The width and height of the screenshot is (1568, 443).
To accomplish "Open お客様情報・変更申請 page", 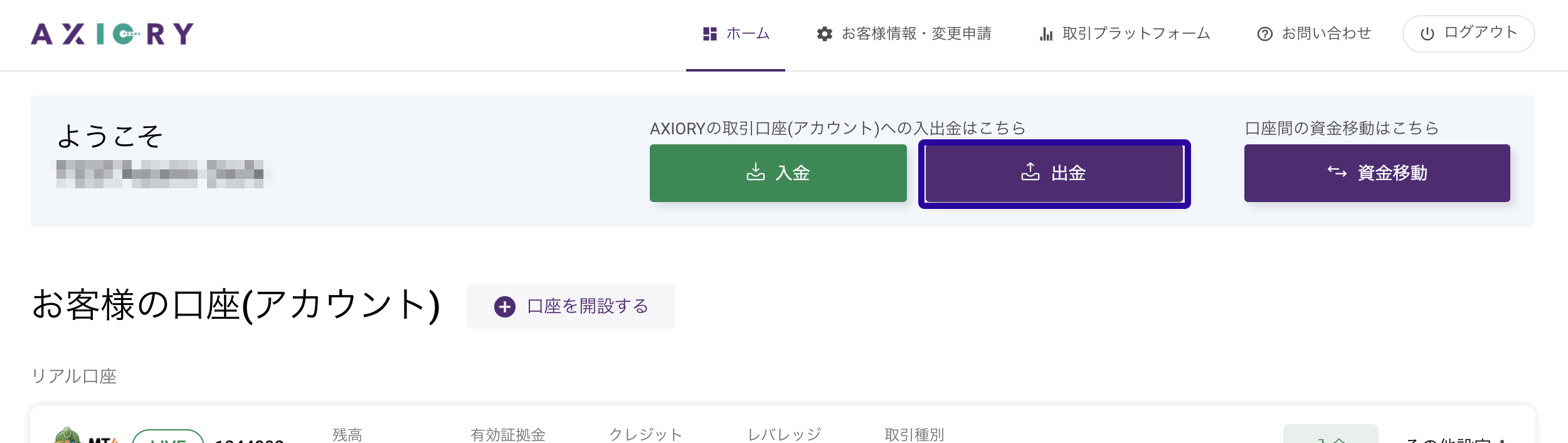I will click(x=917, y=35).
